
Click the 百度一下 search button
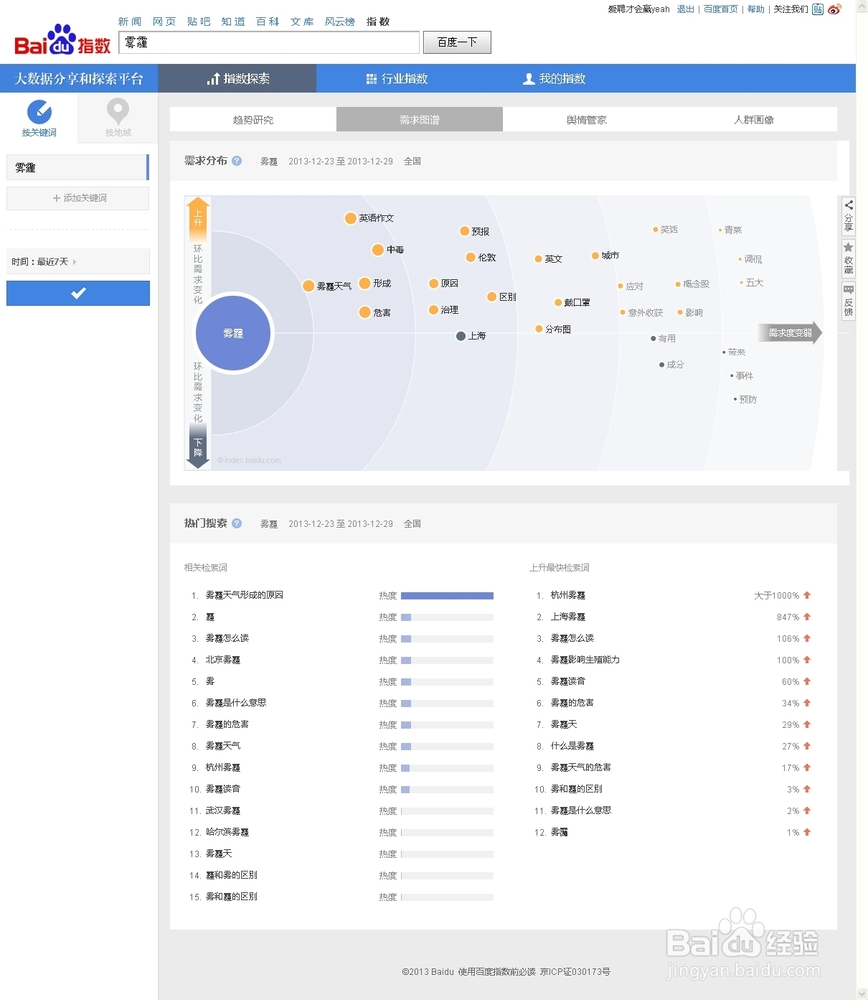[457, 42]
